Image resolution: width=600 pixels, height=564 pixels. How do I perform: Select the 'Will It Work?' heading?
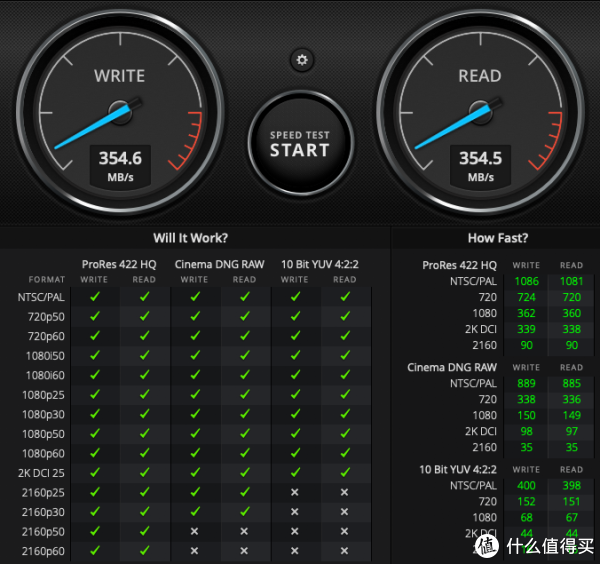pos(191,238)
